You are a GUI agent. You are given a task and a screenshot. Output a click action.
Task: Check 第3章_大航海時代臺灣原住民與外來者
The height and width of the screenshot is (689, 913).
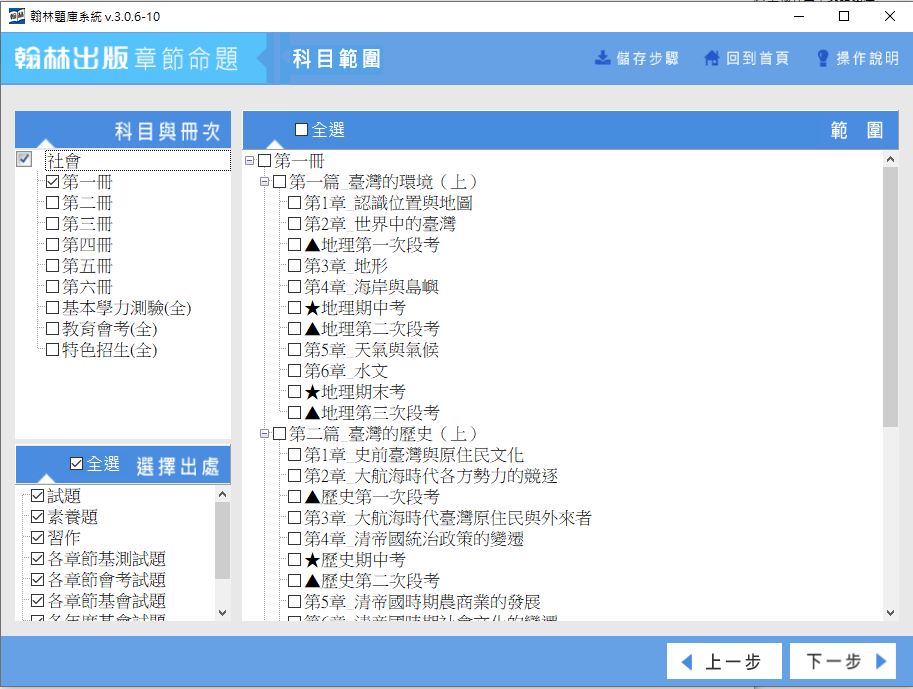(295, 517)
